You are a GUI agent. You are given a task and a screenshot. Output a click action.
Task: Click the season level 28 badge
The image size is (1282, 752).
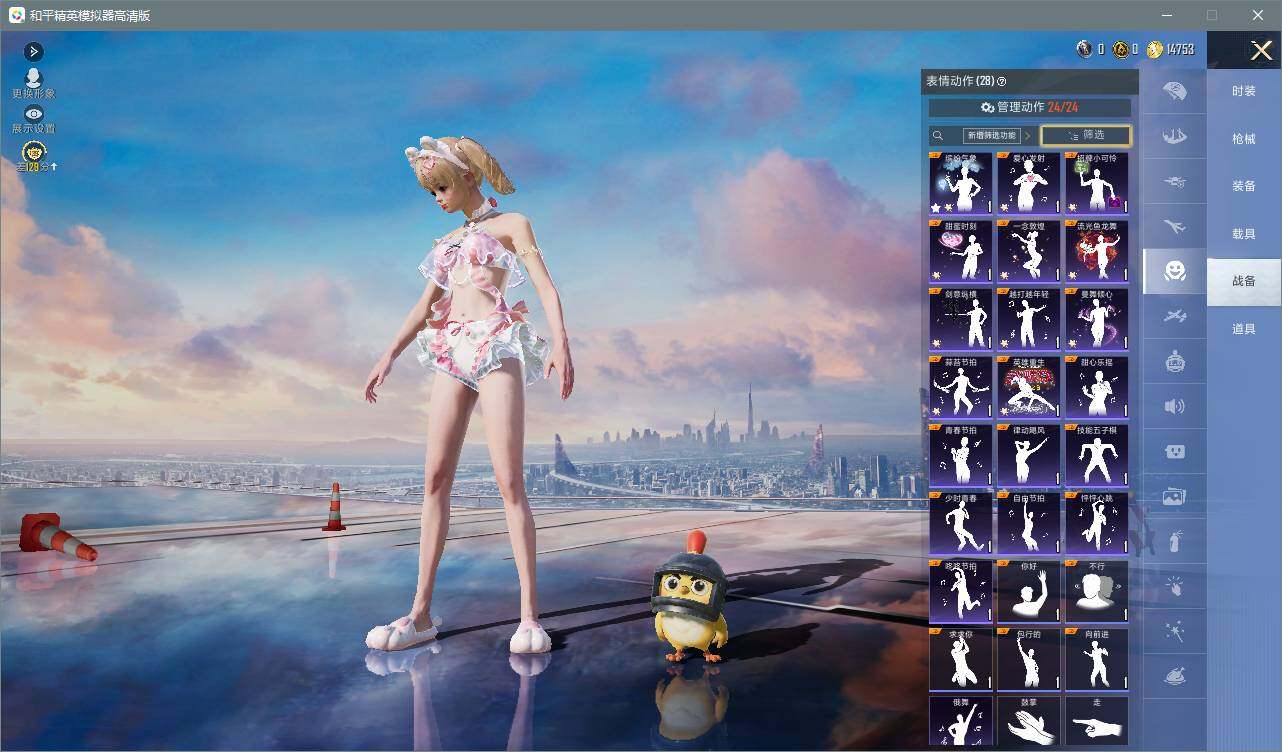click(x=34, y=153)
